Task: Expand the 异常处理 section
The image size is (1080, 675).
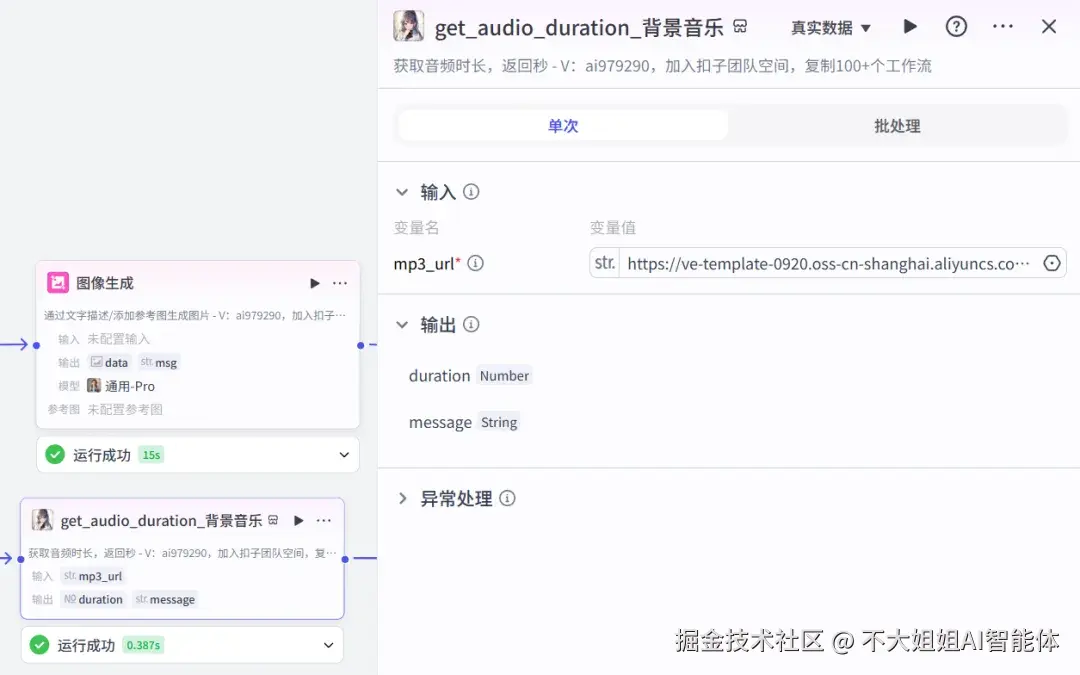Action: coord(402,498)
